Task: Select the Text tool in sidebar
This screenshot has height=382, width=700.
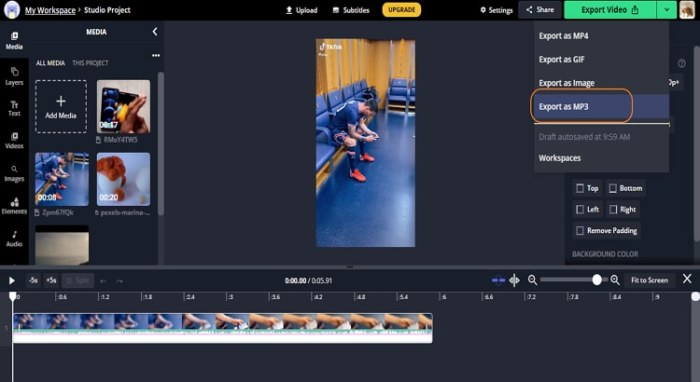Action: [x=14, y=108]
